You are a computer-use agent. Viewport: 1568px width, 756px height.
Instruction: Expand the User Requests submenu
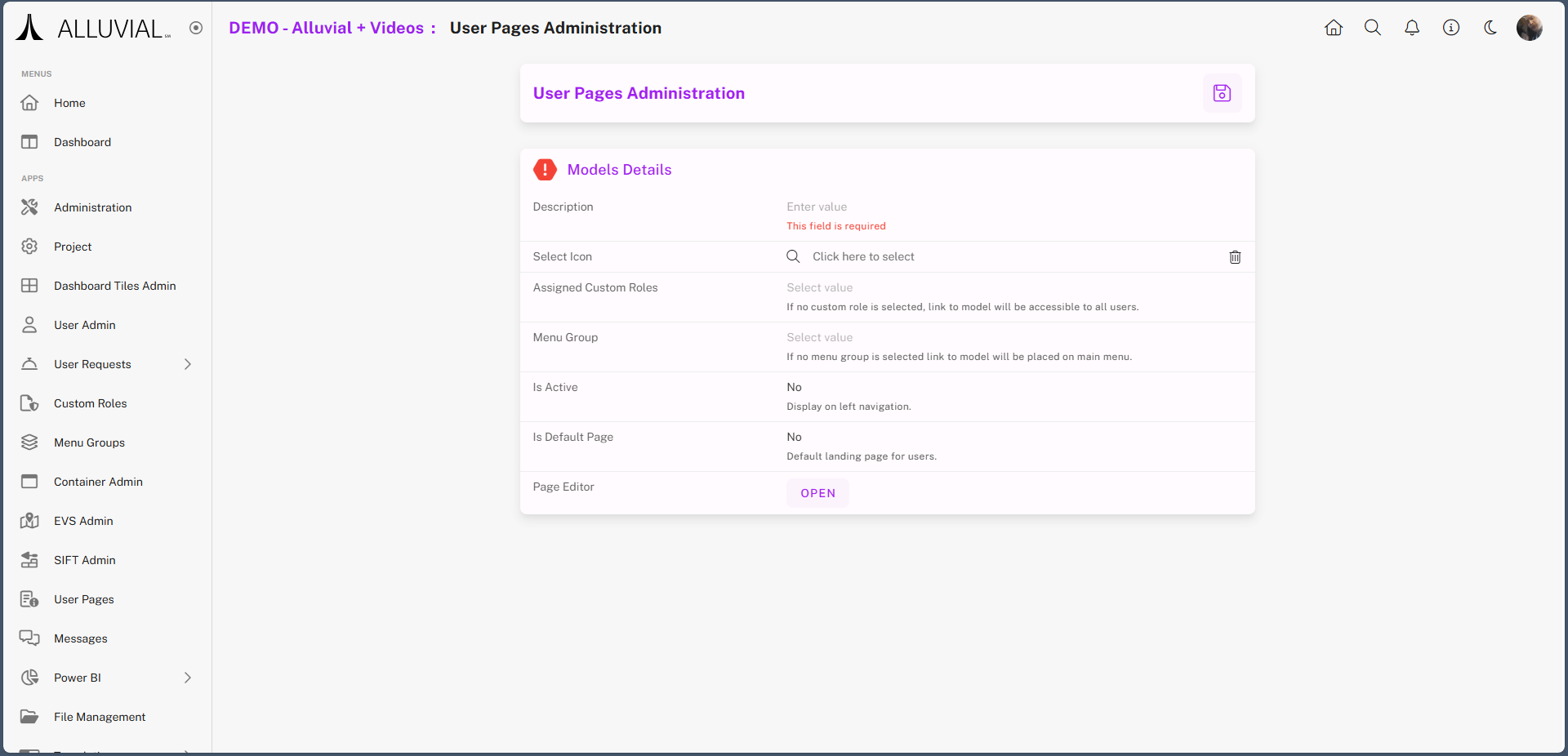pyautogui.click(x=187, y=364)
